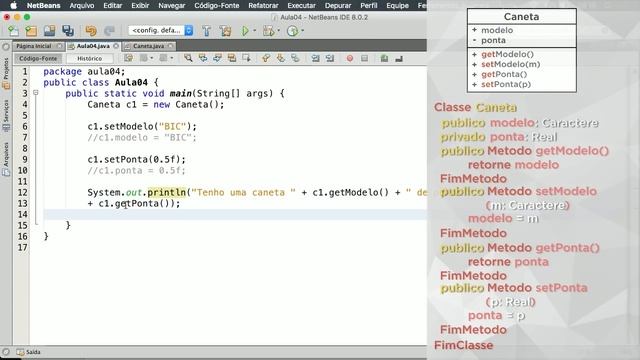
Task: Open the Equipe menu
Action: pyautogui.click(x=398, y=5)
